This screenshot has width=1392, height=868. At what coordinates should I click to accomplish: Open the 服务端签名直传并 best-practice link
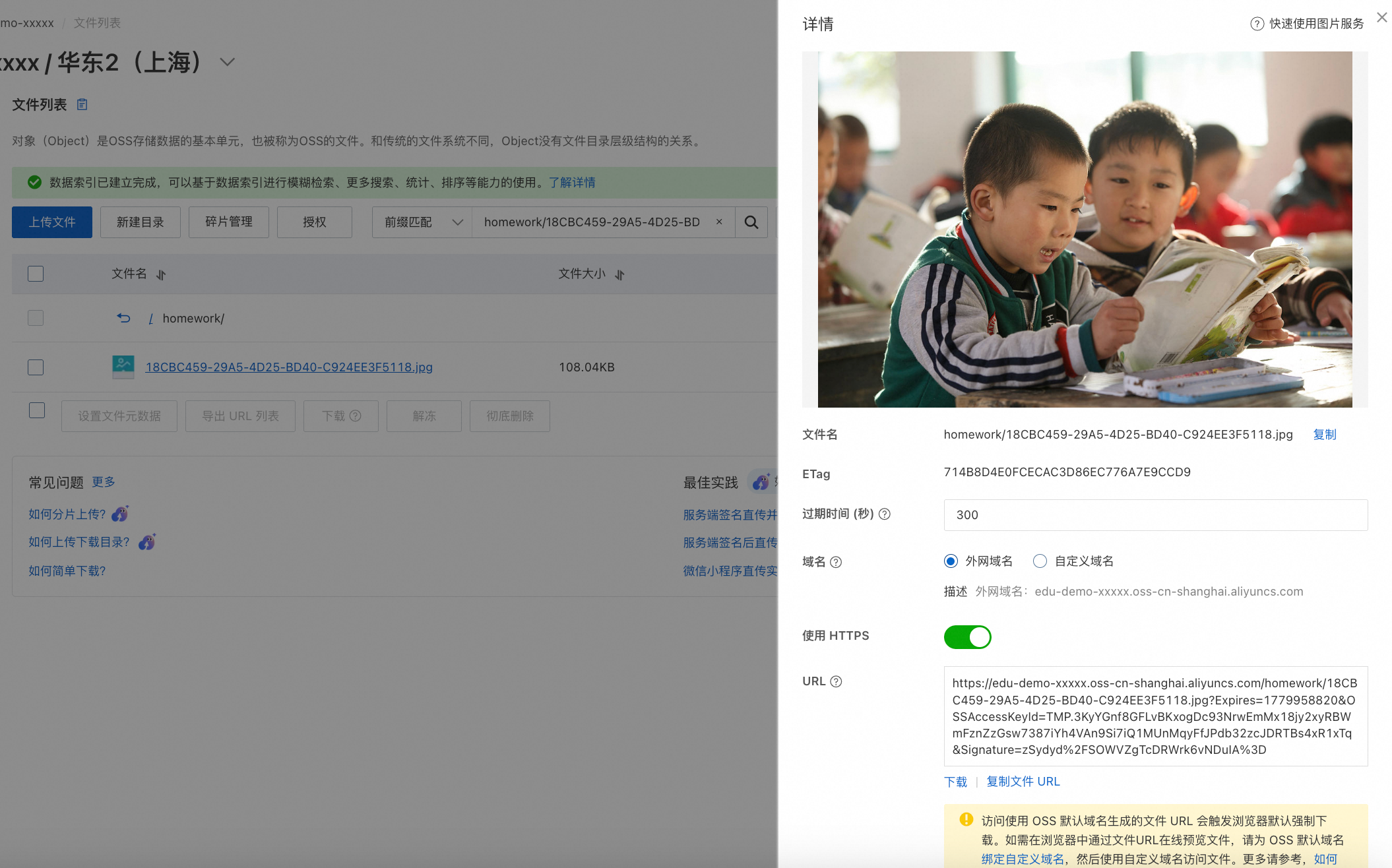[730, 515]
